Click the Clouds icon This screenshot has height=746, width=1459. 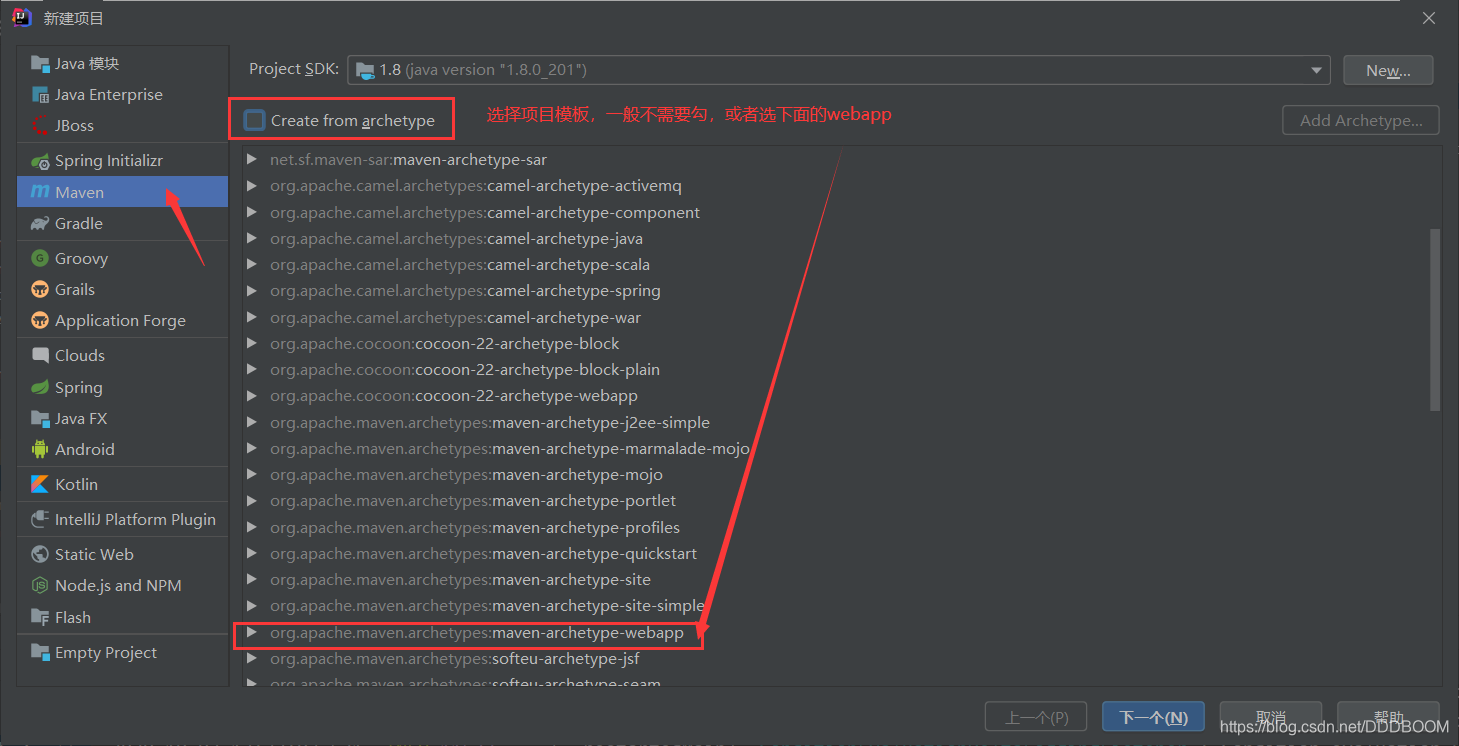40,356
